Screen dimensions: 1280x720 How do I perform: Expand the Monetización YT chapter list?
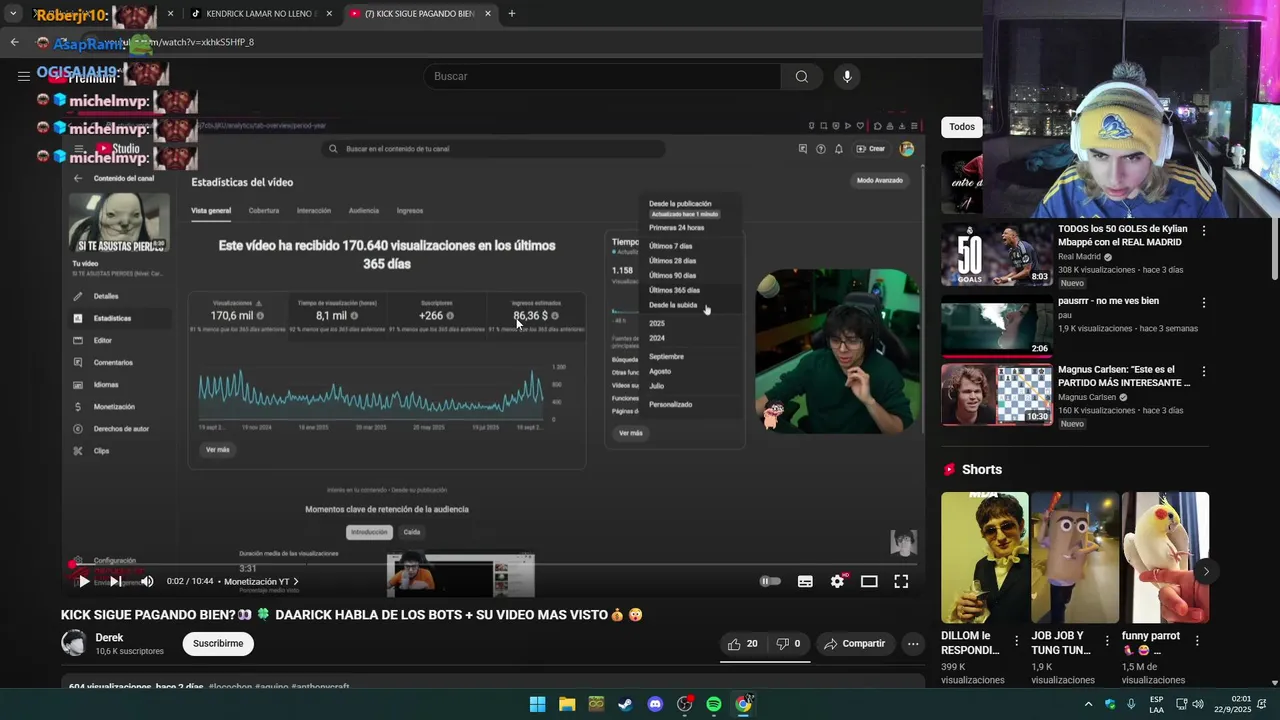(261, 582)
